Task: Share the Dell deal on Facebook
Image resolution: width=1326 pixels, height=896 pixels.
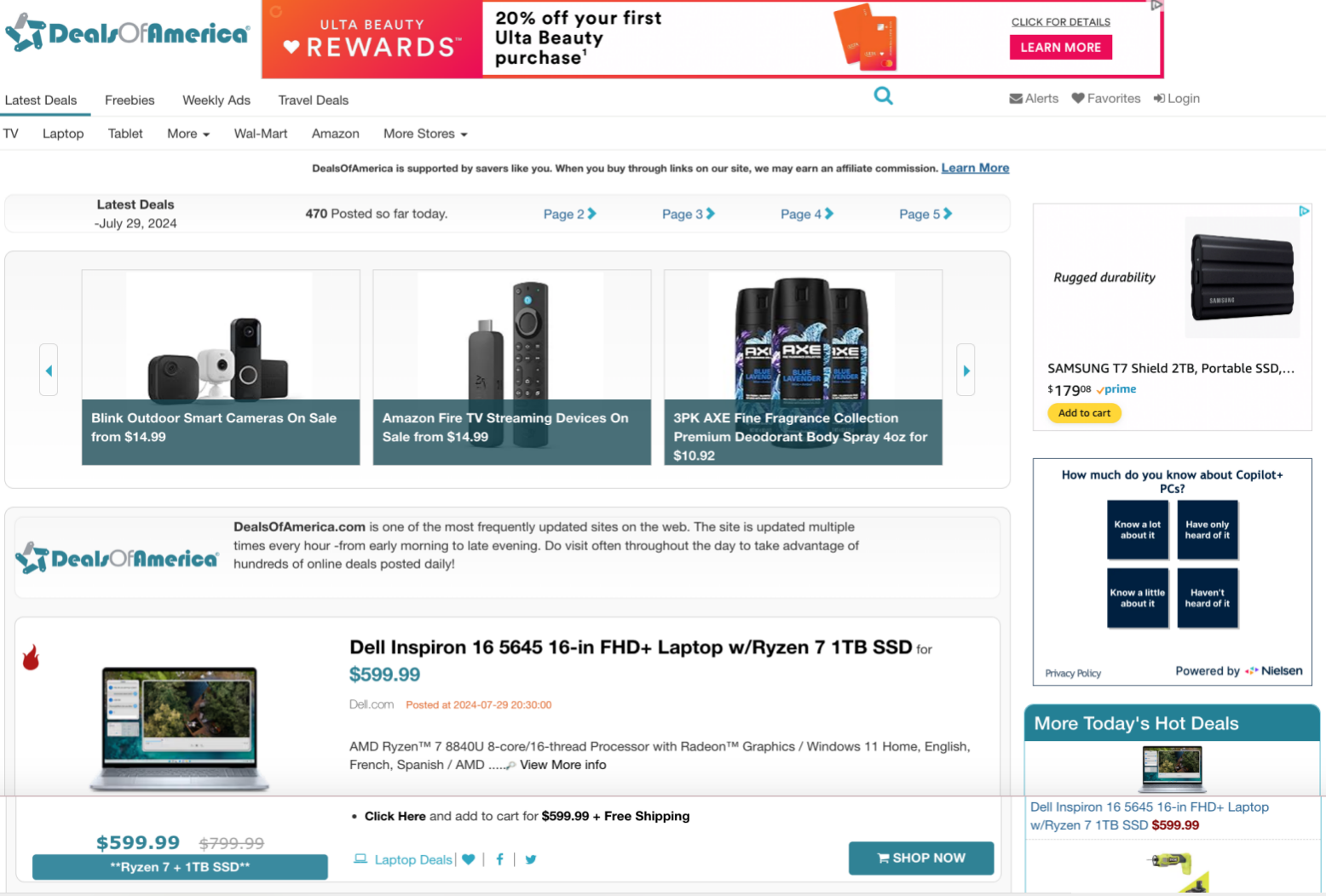Action: click(499, 859)
